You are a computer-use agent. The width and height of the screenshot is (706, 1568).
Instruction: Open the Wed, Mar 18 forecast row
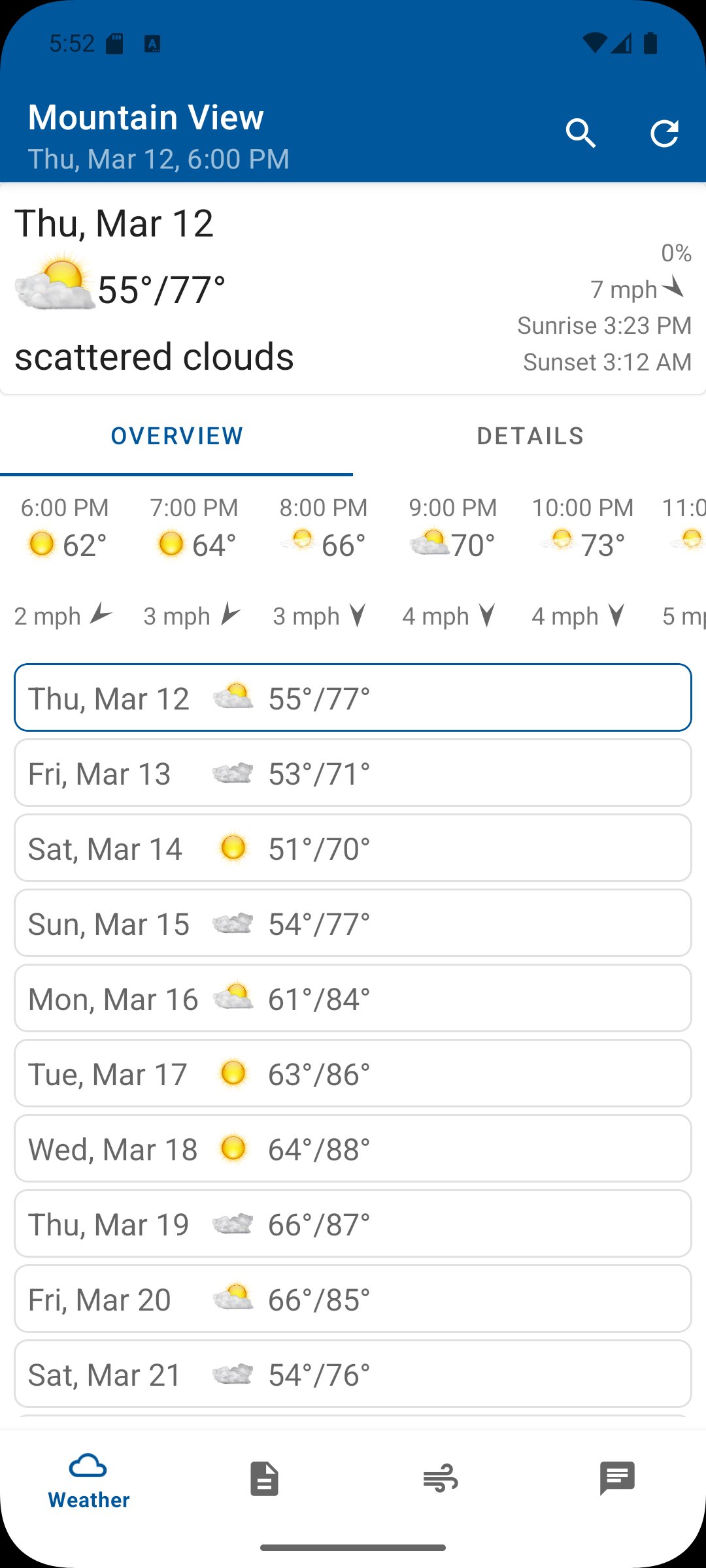(353, 1149)
